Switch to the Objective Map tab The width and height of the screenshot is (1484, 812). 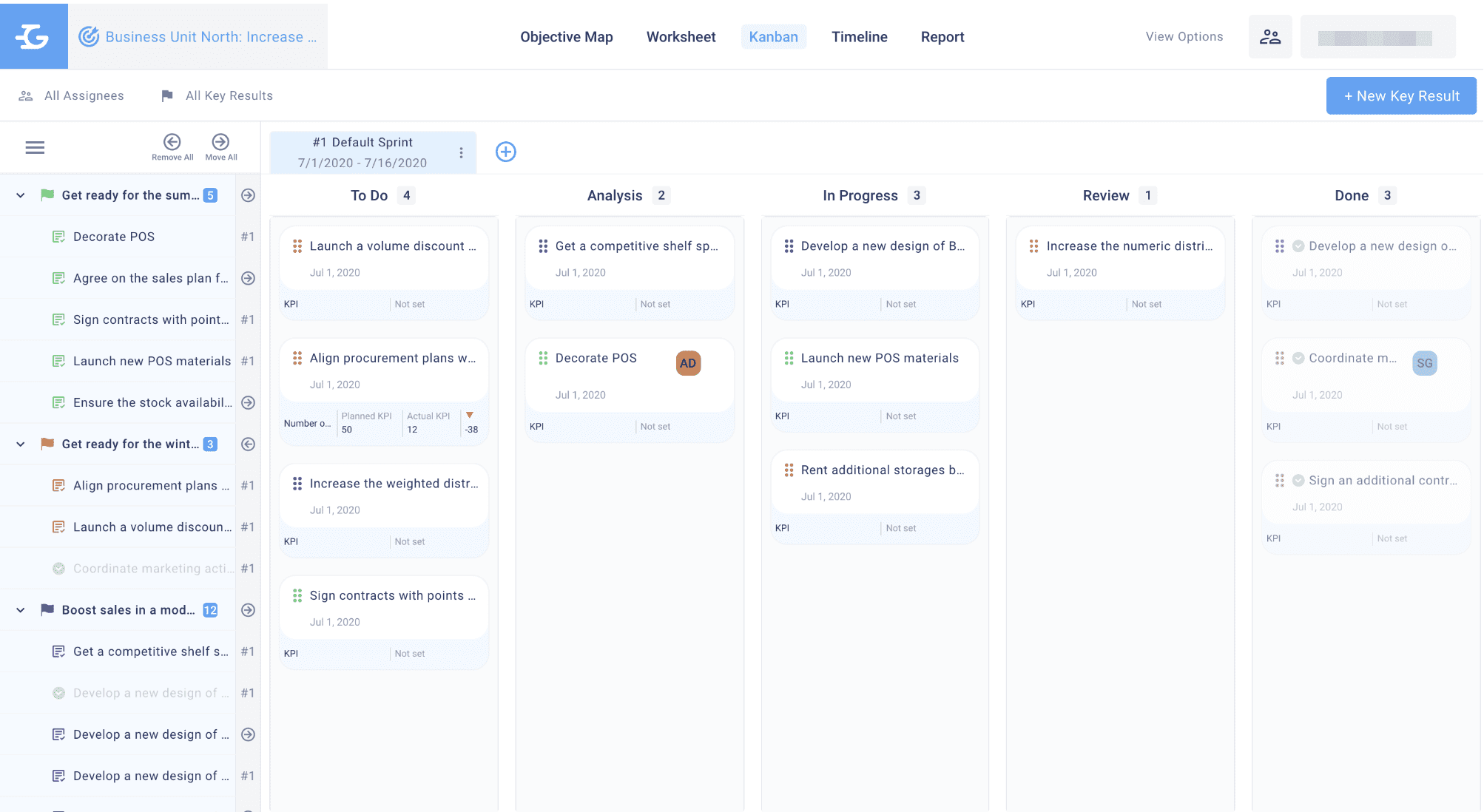click(x=566, y=37)
